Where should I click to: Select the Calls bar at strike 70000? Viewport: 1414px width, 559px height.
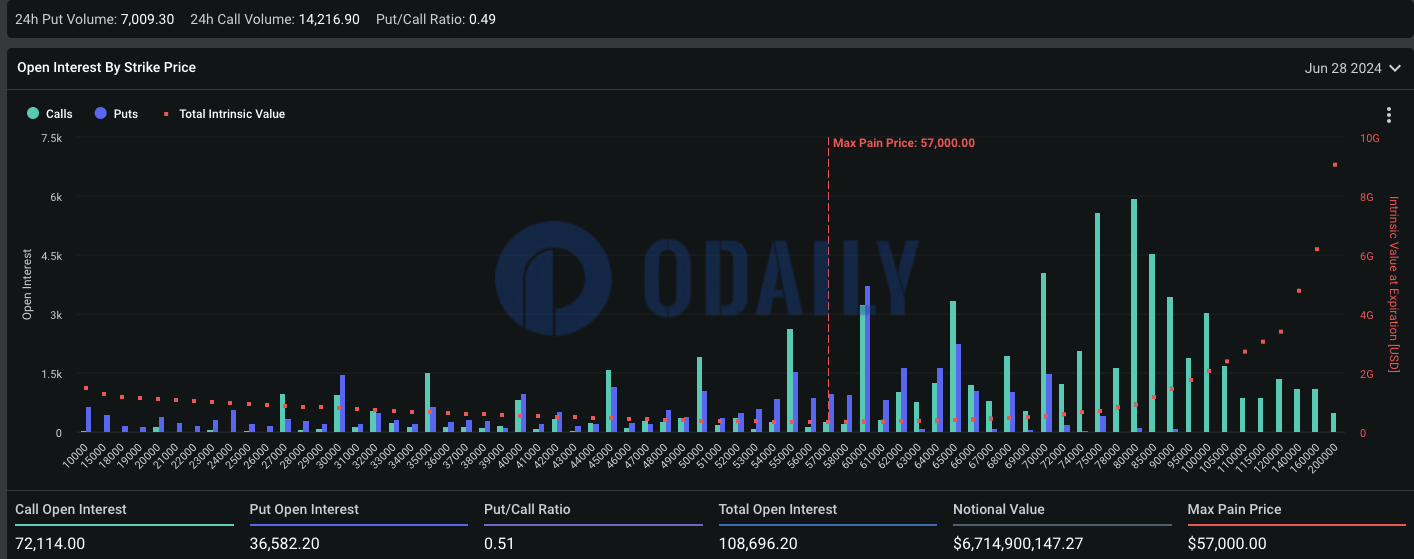click(x=1043, y=352)
